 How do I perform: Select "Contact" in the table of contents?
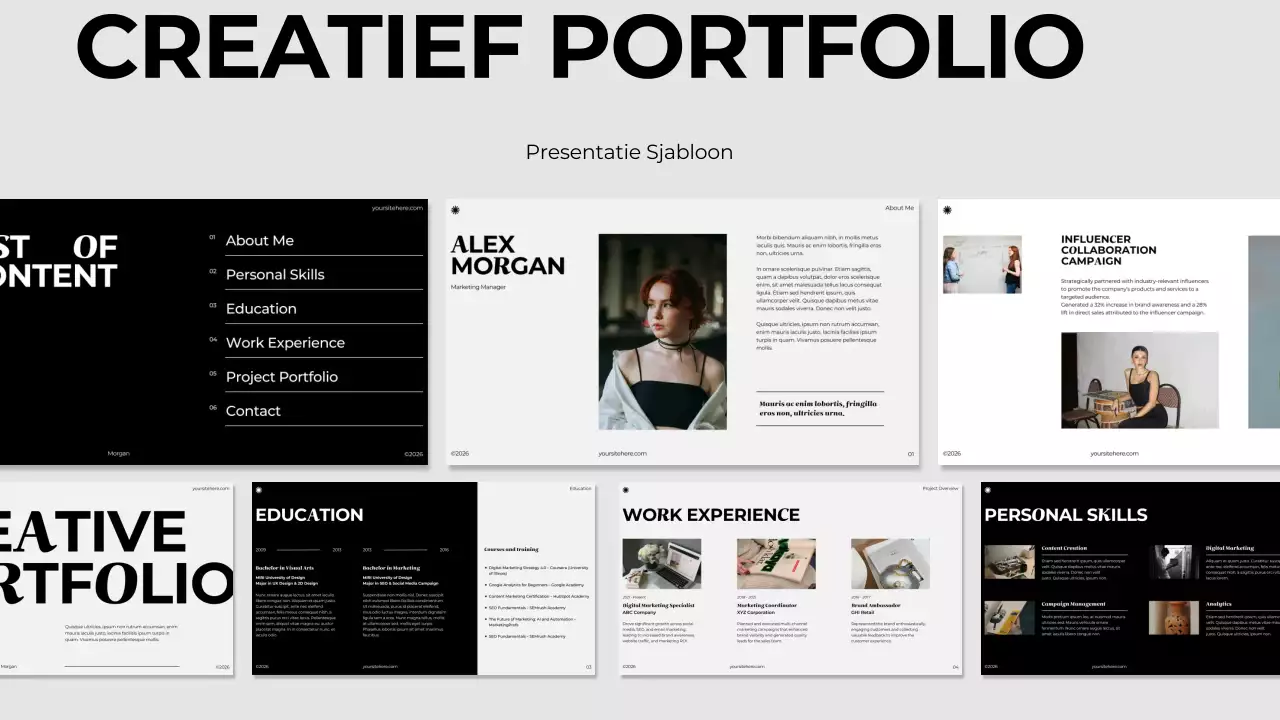(253, 410)
